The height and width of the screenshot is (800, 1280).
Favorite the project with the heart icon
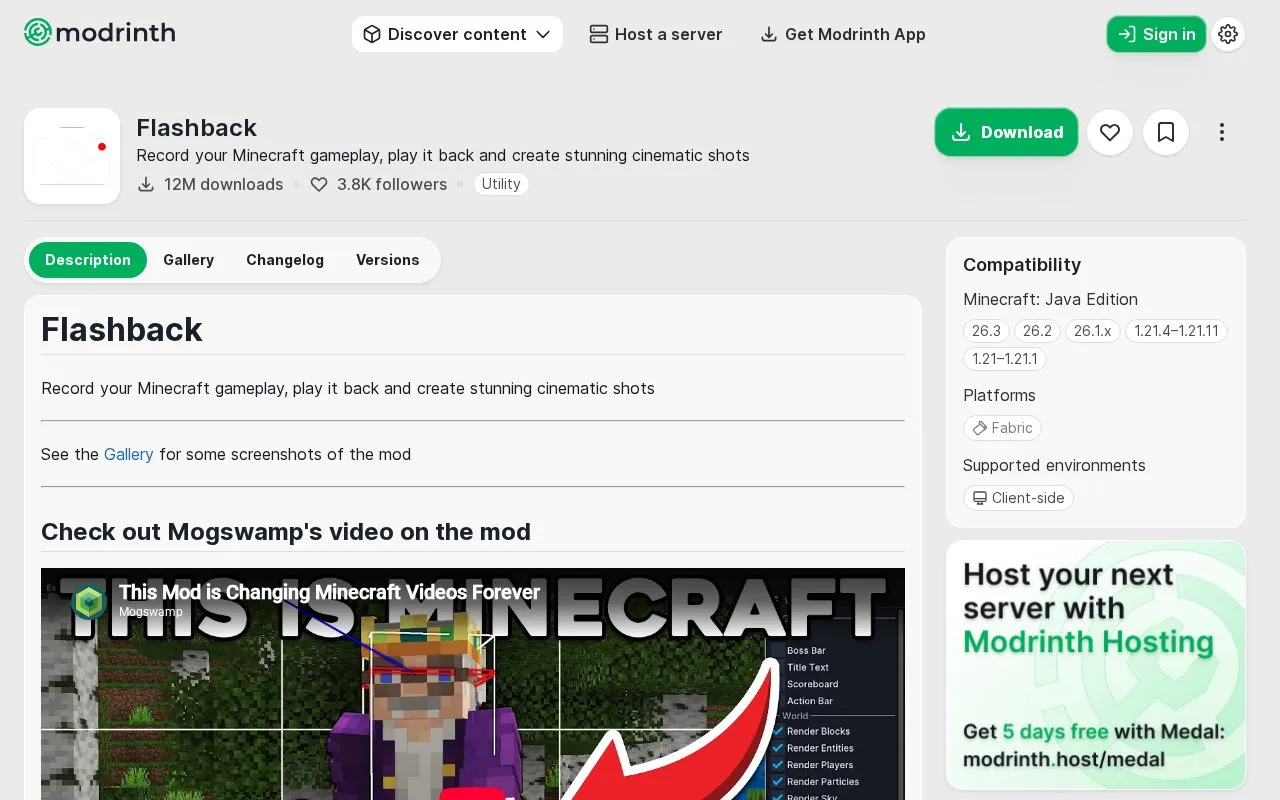[x=1110, y=132]
